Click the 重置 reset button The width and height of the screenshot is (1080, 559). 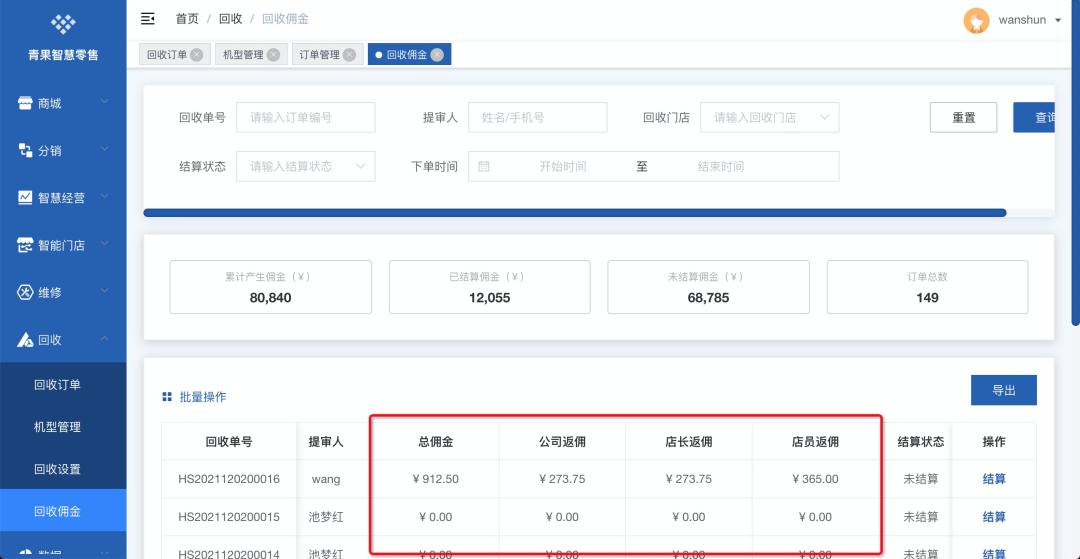click(963, 117)
